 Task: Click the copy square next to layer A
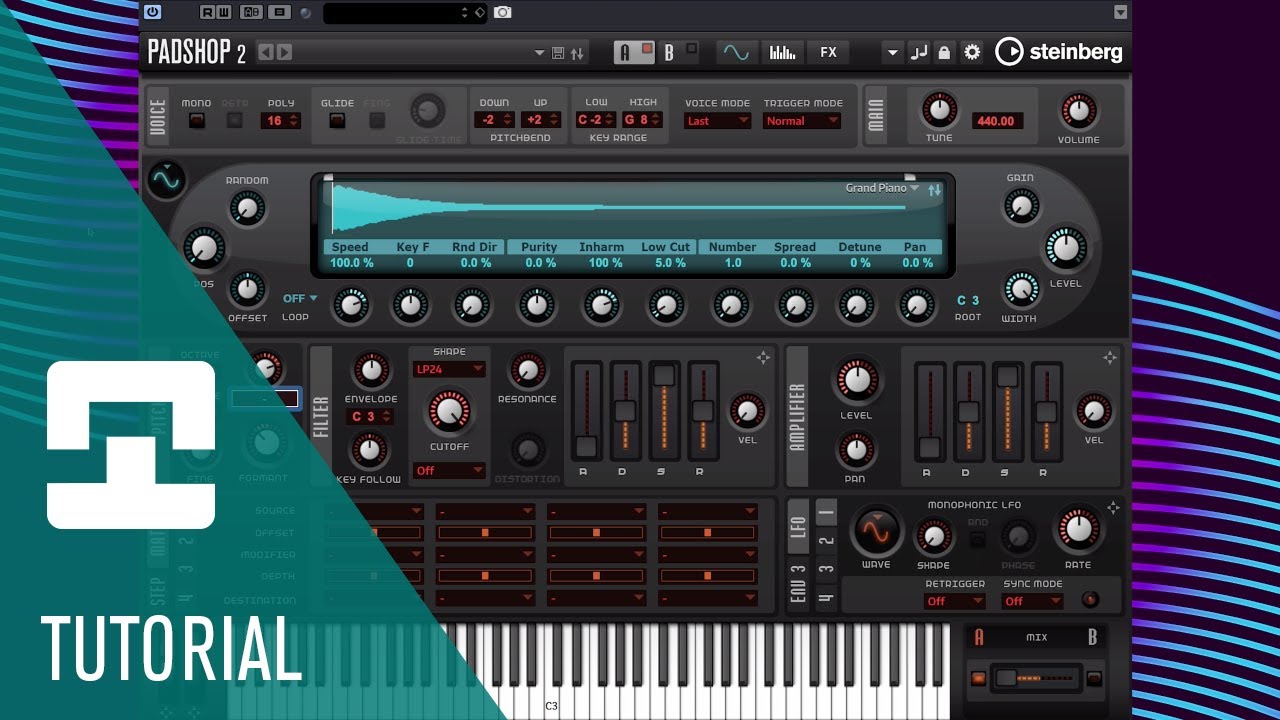tap(647, 48)
